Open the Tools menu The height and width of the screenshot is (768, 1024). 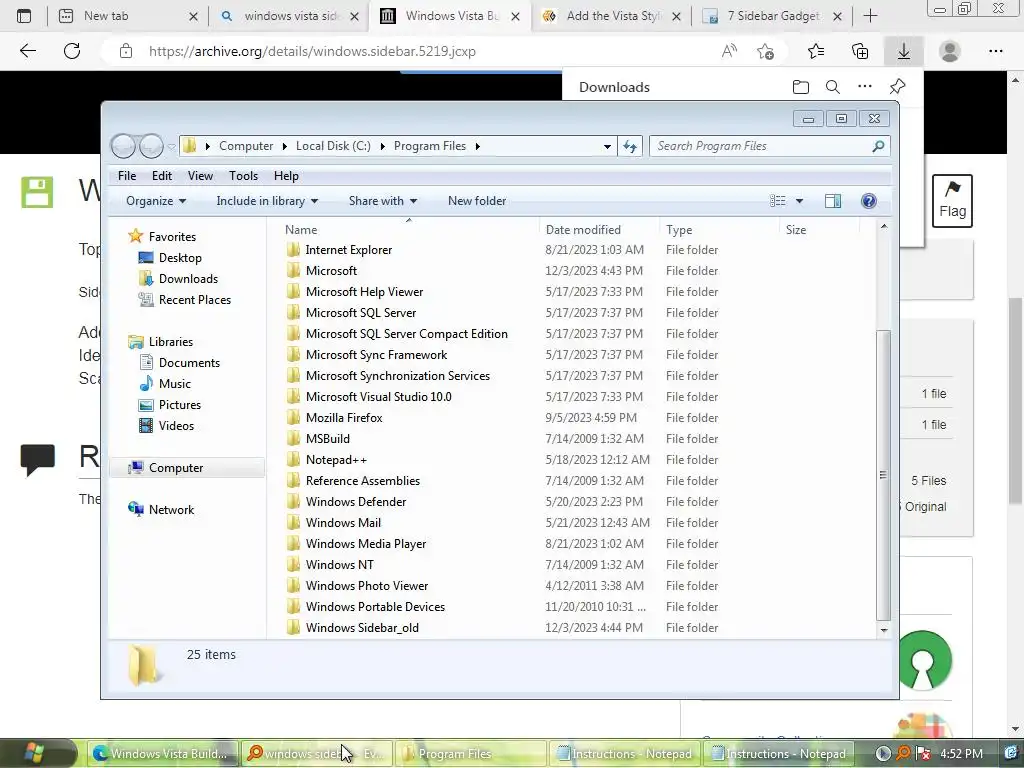point(243,176)
